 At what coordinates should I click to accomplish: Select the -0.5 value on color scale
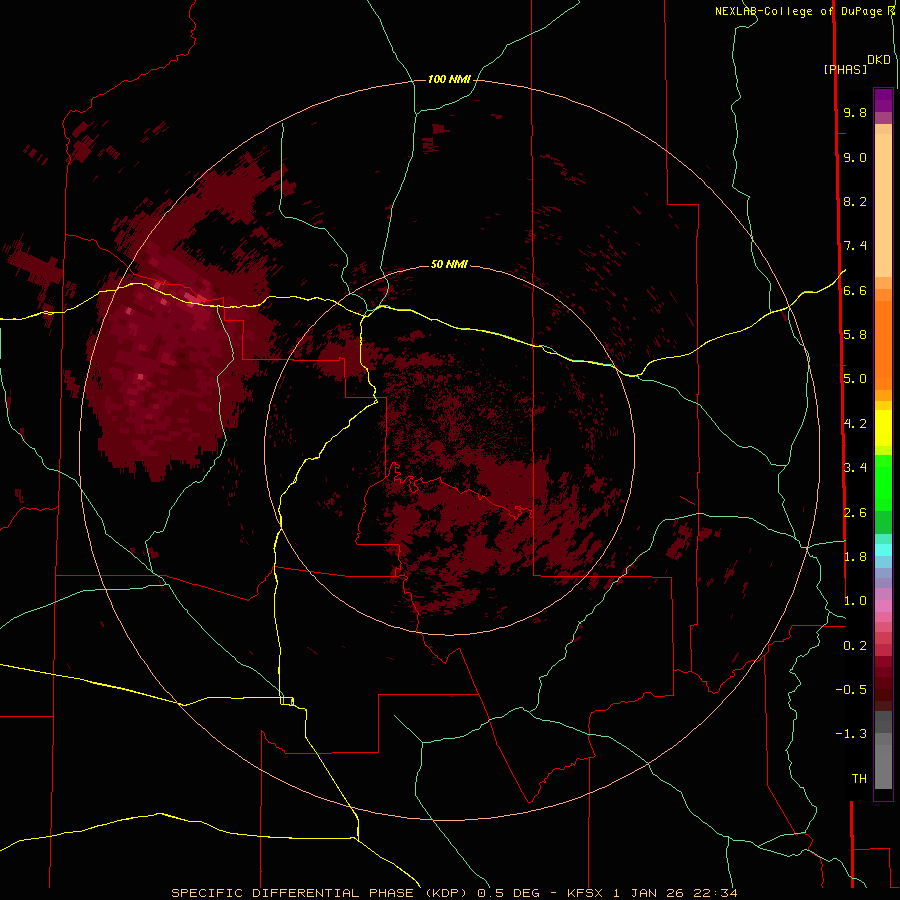851,690
